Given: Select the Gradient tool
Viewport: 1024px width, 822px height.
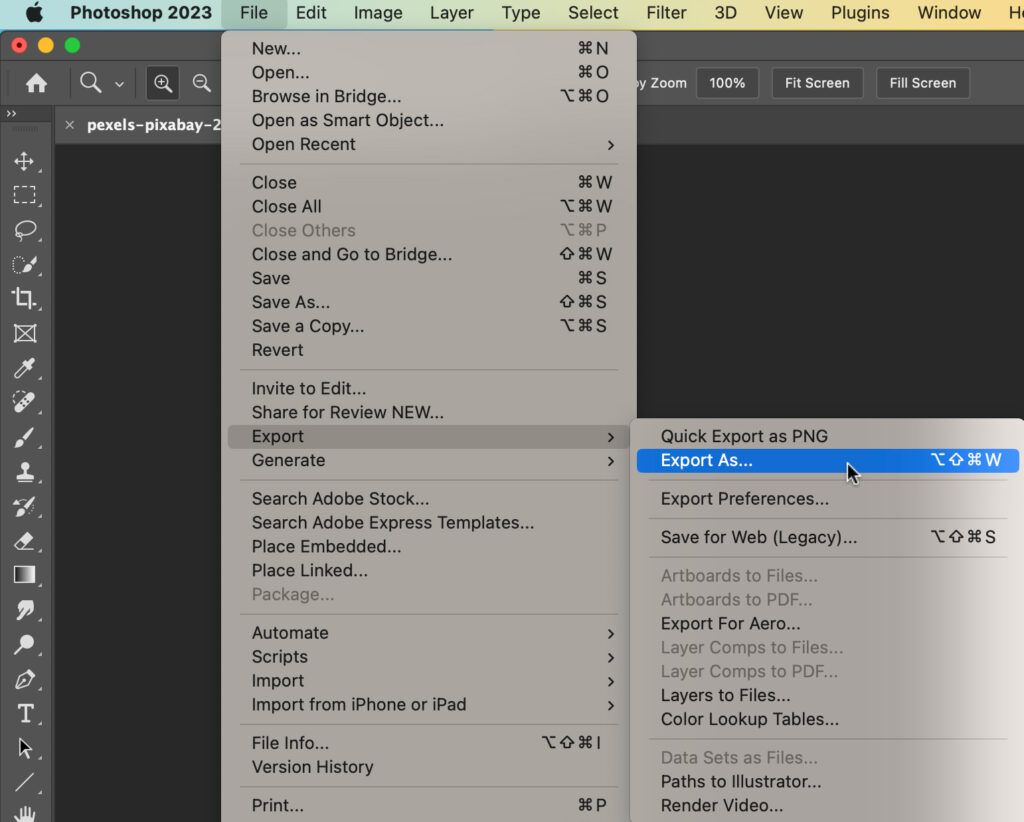Looking at the screenshot, I should (24, 575).
